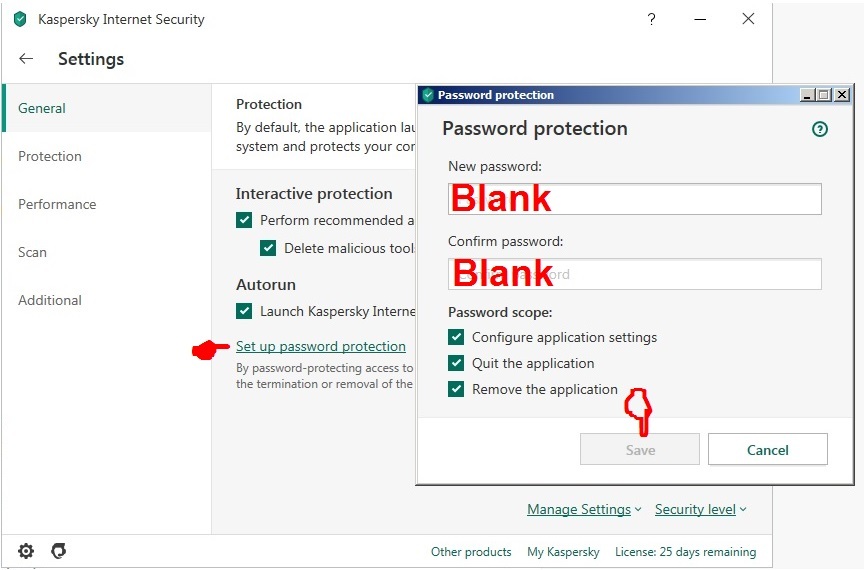Open help in Password protection dialog
864x570 pixels.
820,129
